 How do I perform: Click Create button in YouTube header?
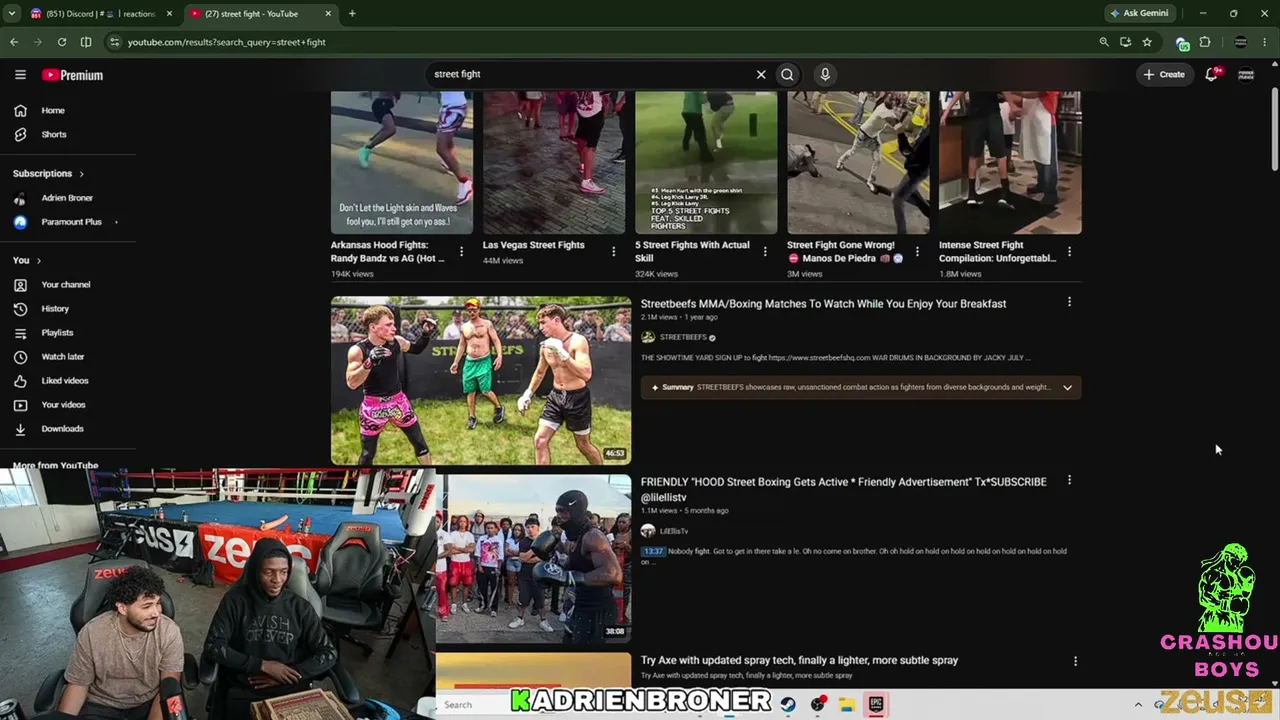point(1164,74)
